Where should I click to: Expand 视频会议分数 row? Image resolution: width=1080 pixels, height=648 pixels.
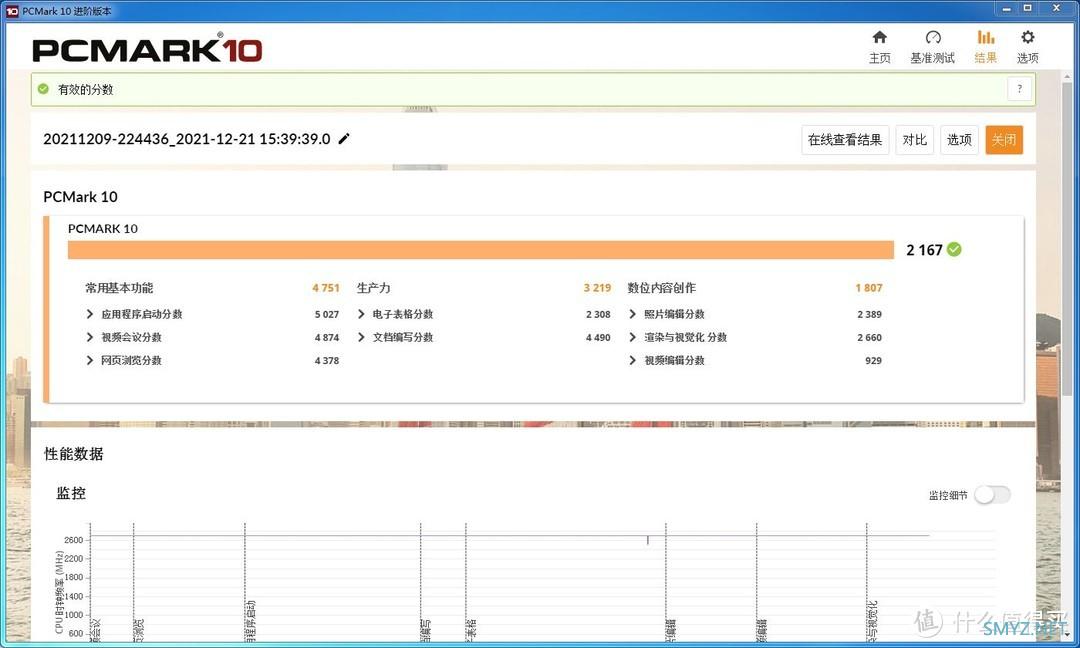click(90, 337)
